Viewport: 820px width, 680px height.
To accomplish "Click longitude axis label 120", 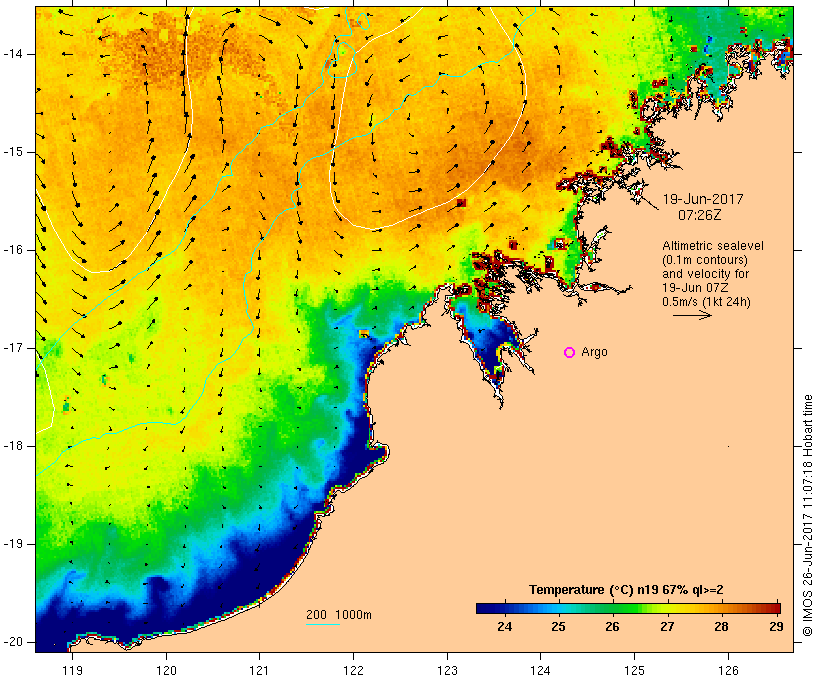I will [x=166, y=670].
